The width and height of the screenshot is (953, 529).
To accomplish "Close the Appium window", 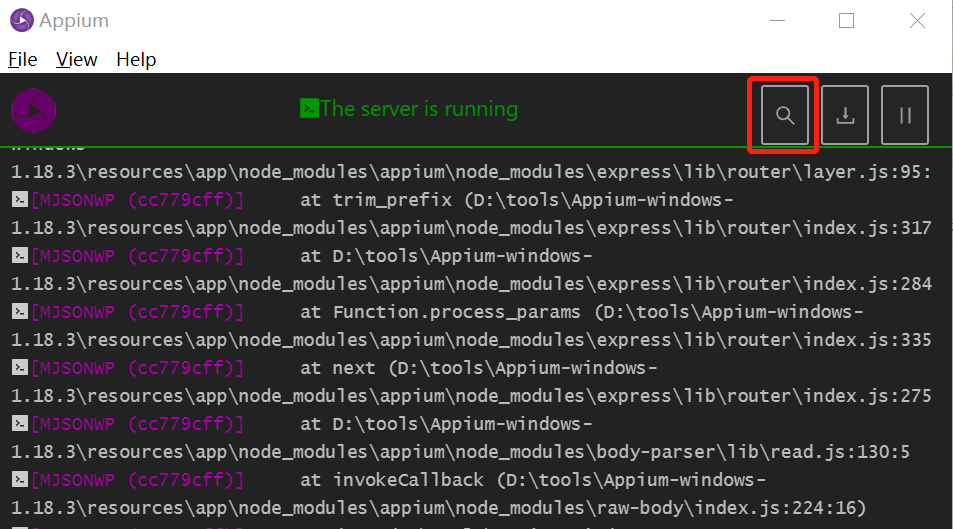I will tap(917, 21).
